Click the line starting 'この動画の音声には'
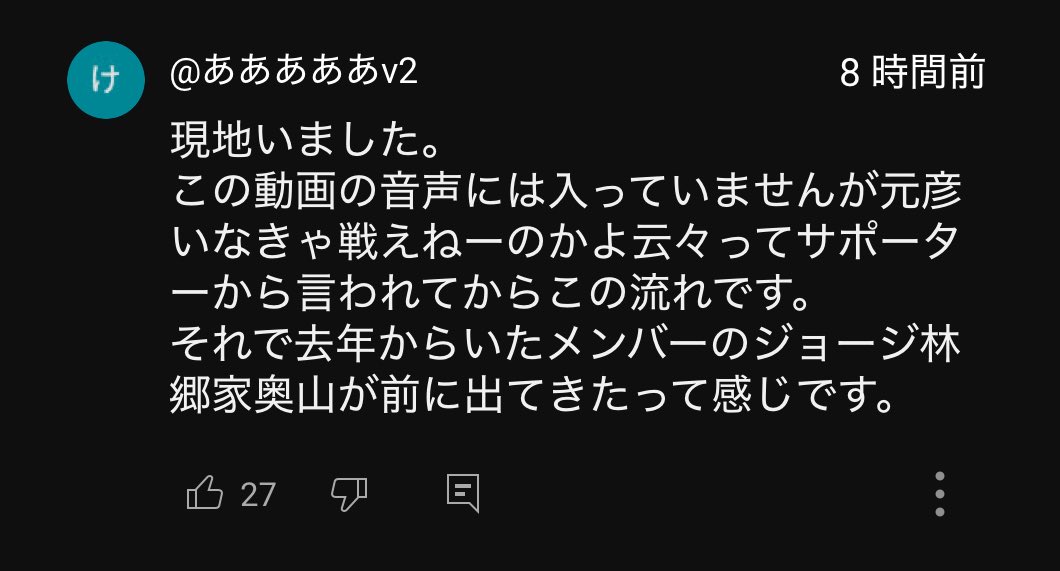Screen dimensions: 1060x571 pyautogui.click(x=567, y=191)
